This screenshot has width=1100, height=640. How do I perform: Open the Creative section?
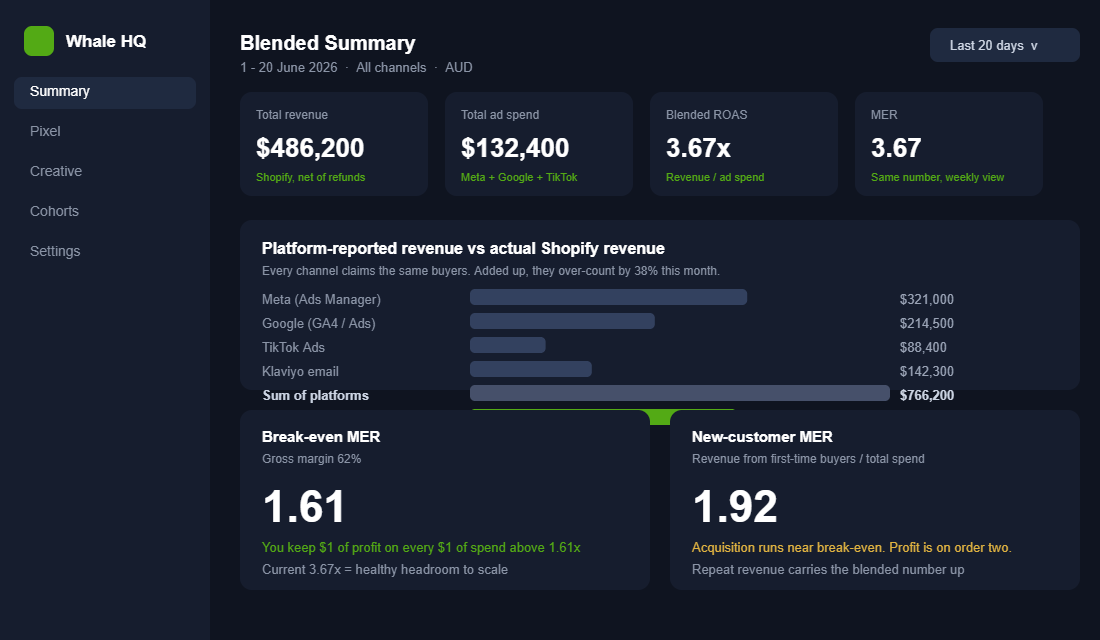pos(55,171)
